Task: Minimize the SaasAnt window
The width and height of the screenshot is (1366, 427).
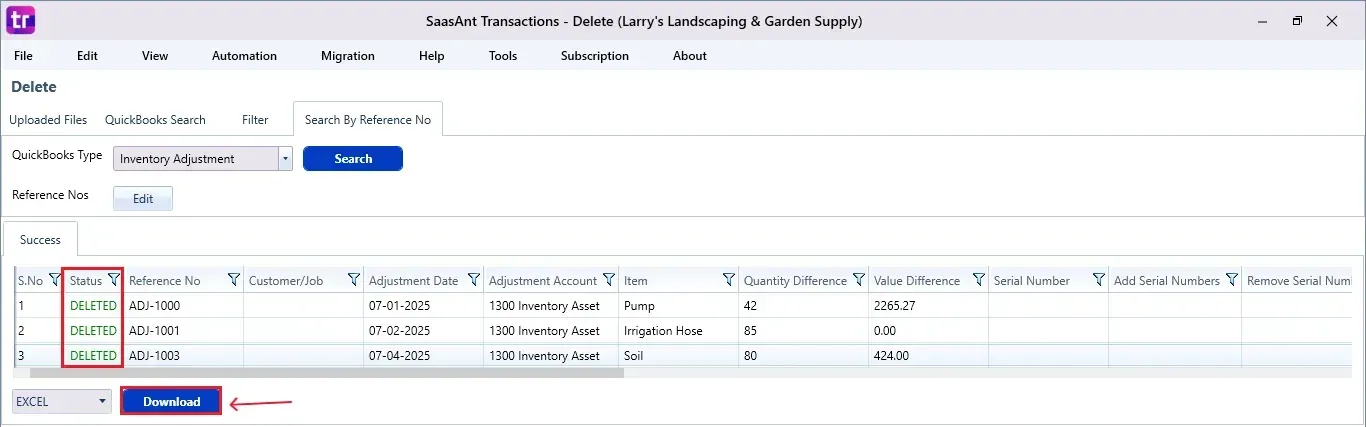Action: (x=1262, y=20)
